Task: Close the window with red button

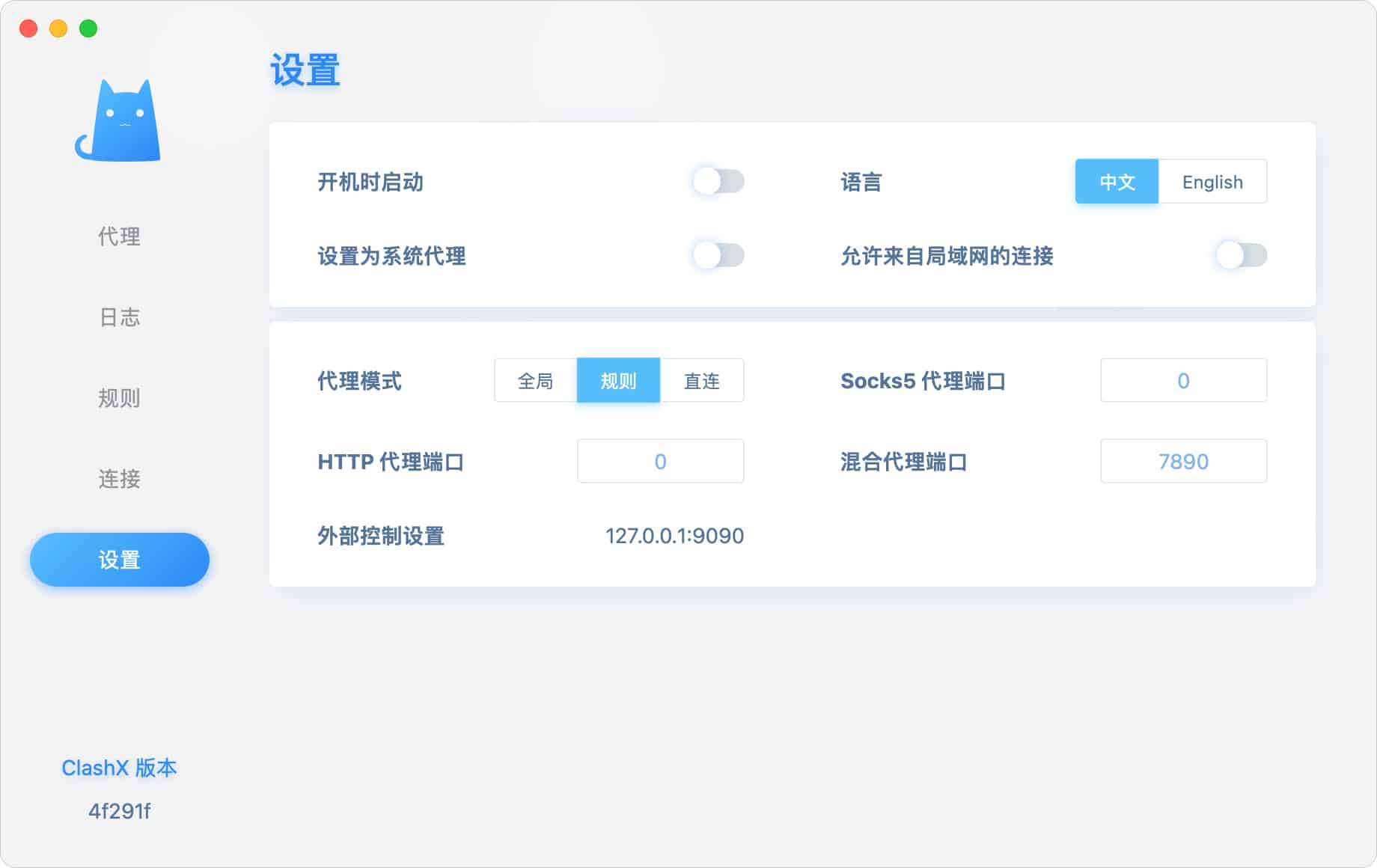Action: (x=28, y=28)
